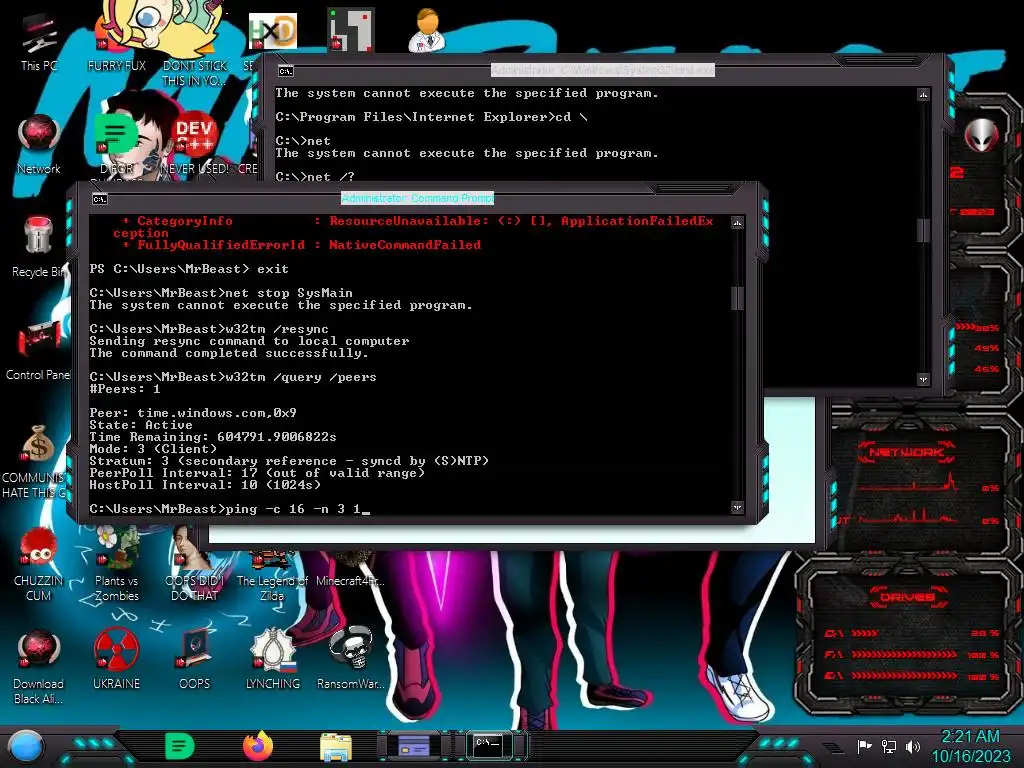Viewport: 1024px width, 768px height.
Task: Open the OOPS desktop shortcut
Action: click(x=195, y=660)
